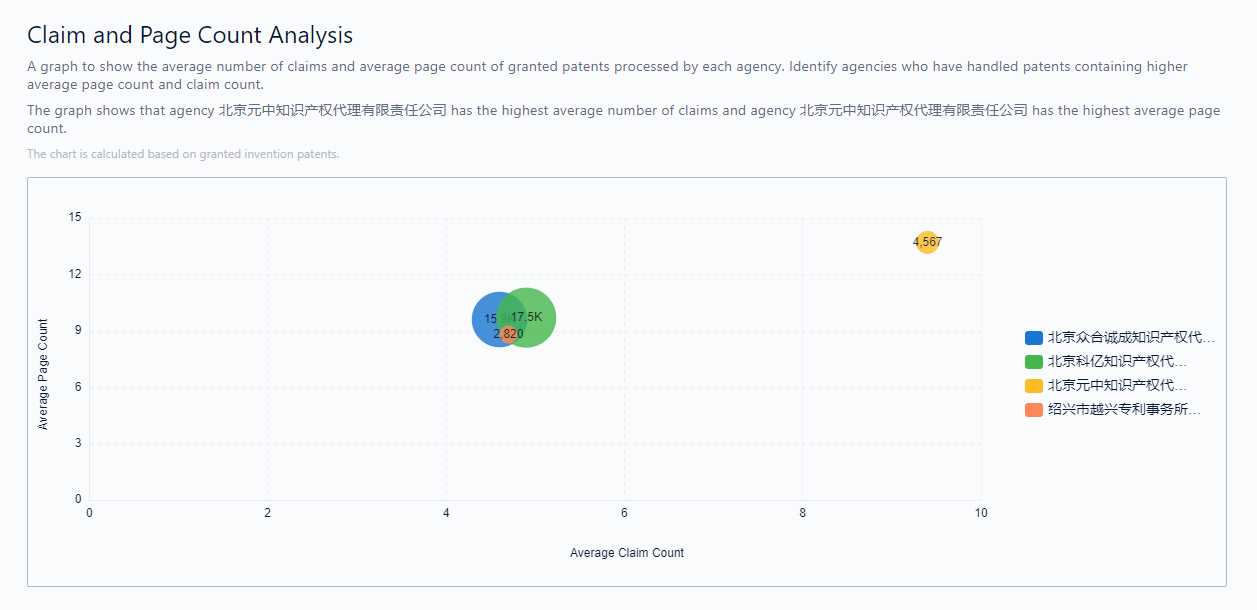Click the small orange bubble labeled 2,820
This screenshot has height=610, width=1257.
[x=509, y=334]
